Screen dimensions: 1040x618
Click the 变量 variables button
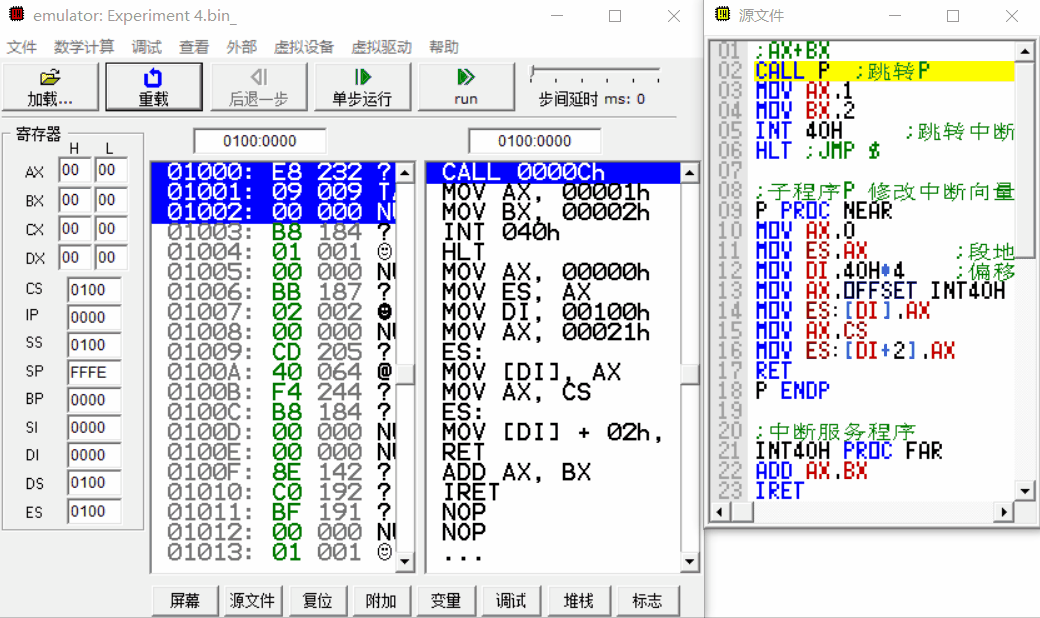(x=445, y=600)
